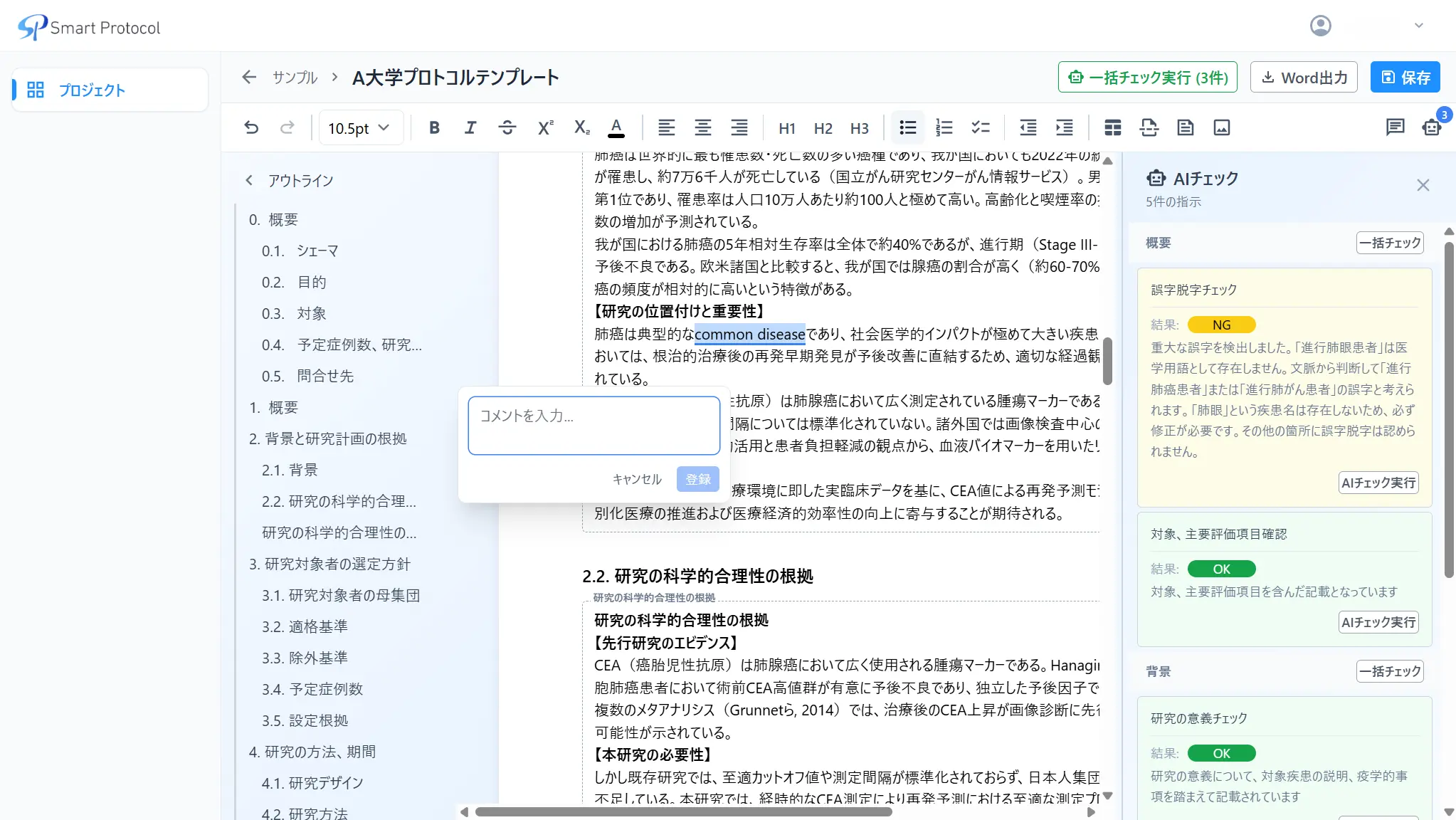Open the text color picker

[616, 127]
